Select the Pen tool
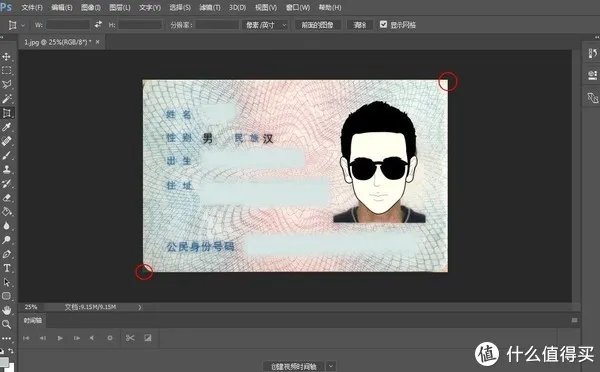The width and height of the screenshot is (600, 372). click(7, 254)
